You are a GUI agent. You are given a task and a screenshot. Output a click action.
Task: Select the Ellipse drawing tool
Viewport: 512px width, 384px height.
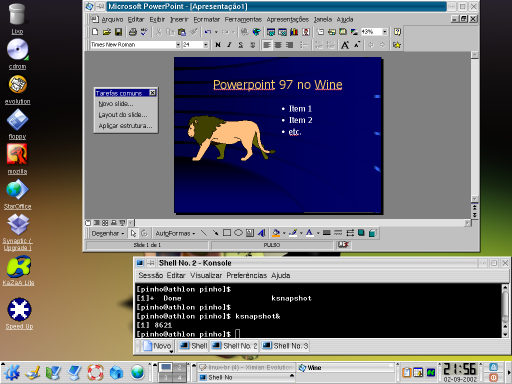pyautogui.click(x=238, y=233)
